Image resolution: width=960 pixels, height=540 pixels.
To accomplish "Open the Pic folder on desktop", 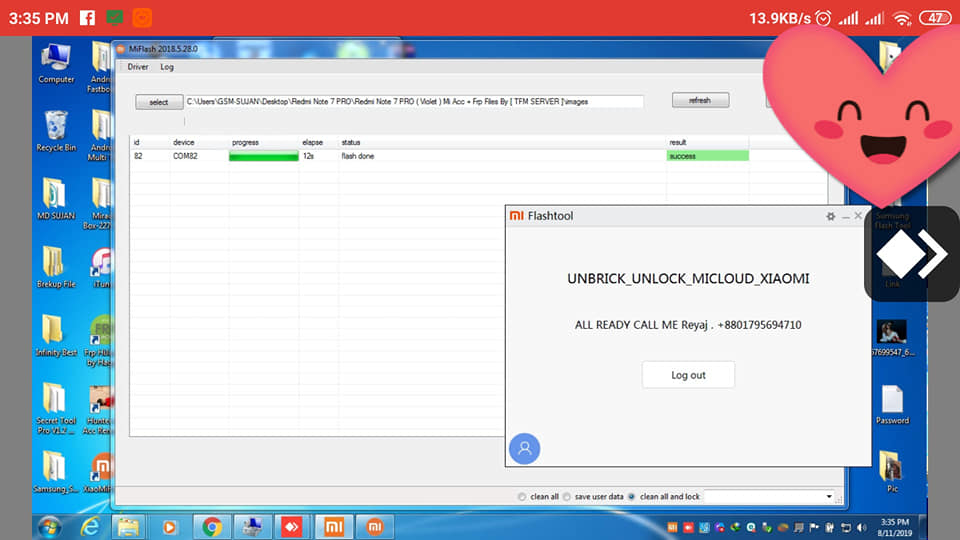I will 892,471.
